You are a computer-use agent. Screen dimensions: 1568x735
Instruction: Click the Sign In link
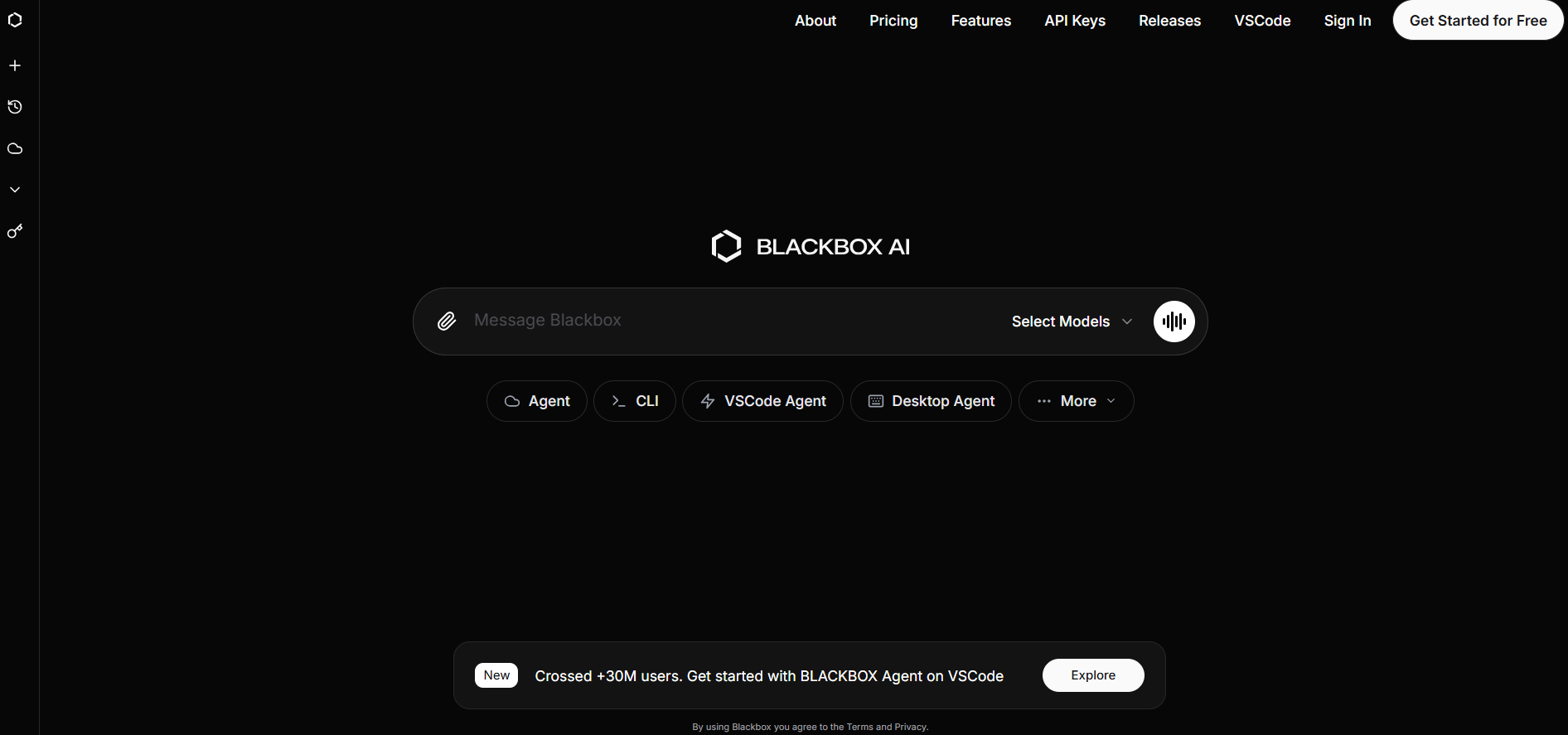(1348, 21)
